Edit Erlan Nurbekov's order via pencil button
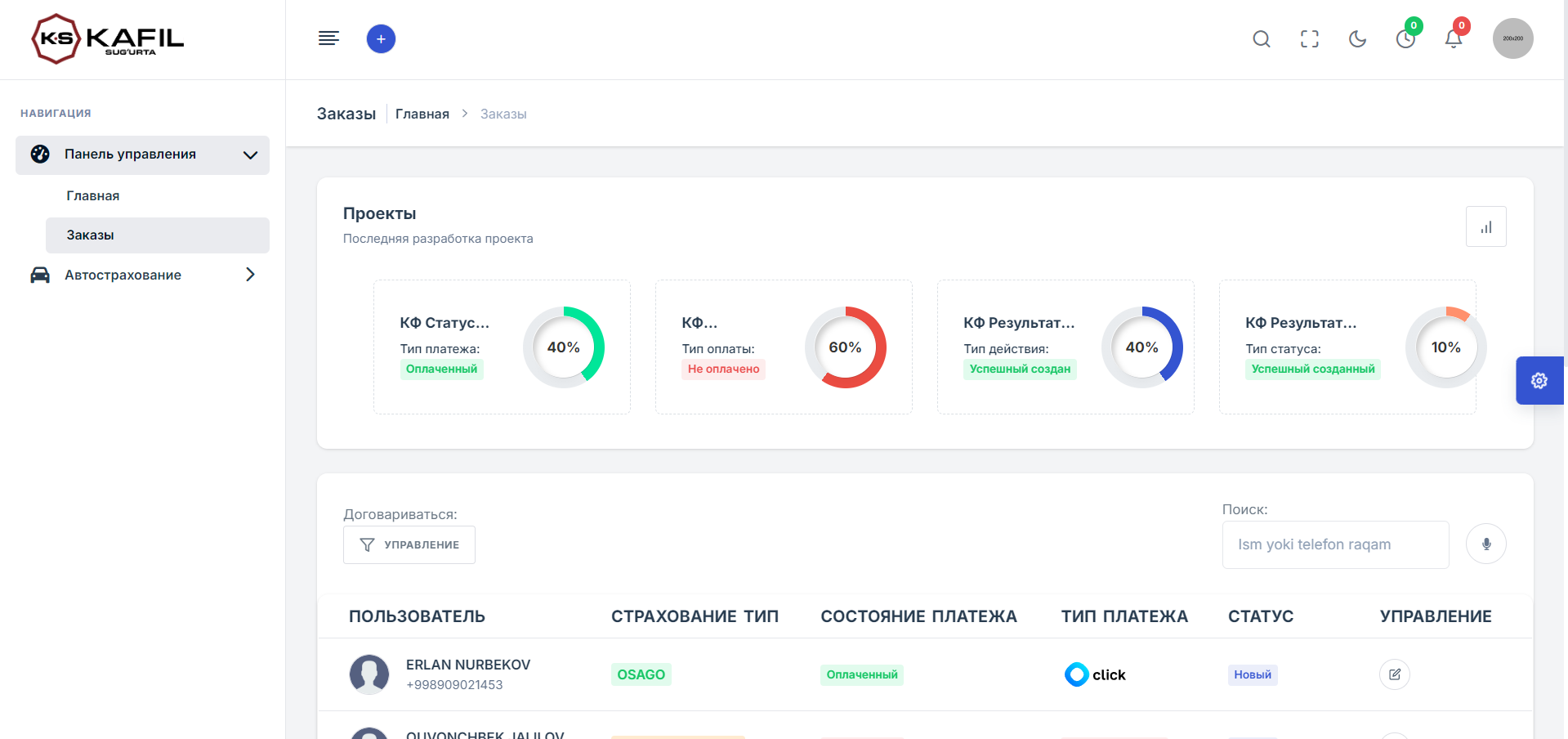Viewport: 1568px width, 739px height. coord(1394,674)
